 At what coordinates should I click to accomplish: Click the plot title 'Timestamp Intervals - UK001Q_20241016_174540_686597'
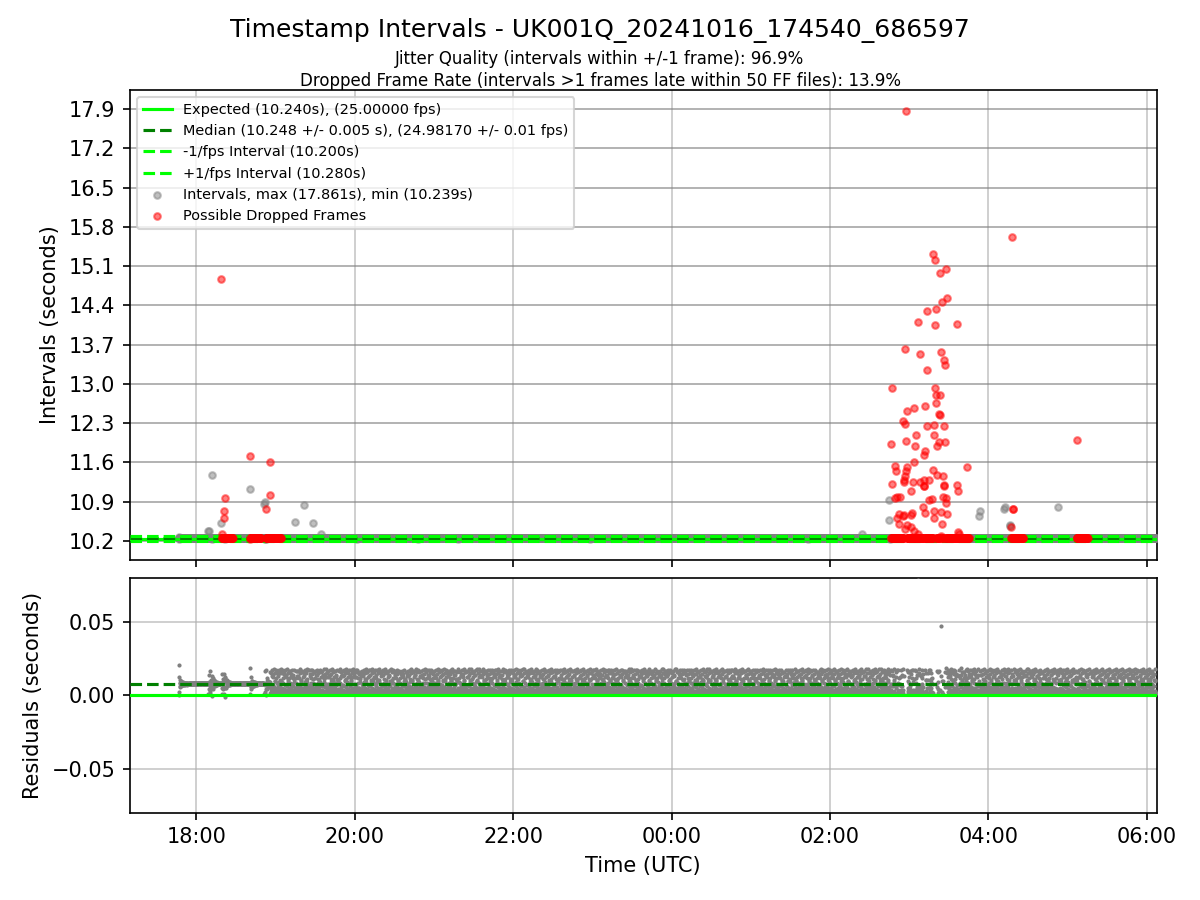click(600, 29)
